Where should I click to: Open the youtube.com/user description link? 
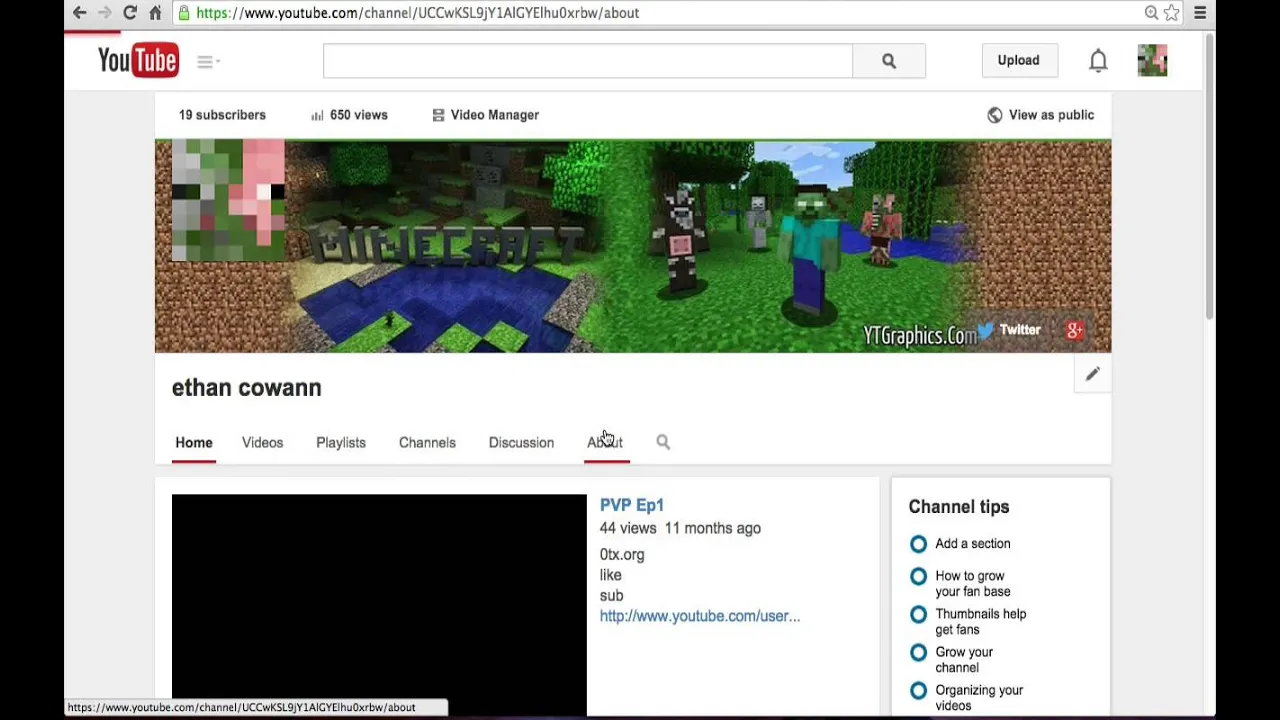(700, 616)
